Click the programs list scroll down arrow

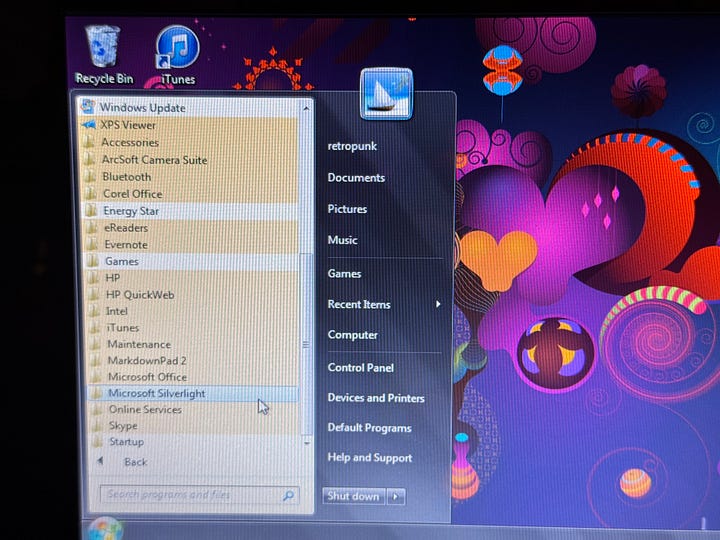coord(307,443)
